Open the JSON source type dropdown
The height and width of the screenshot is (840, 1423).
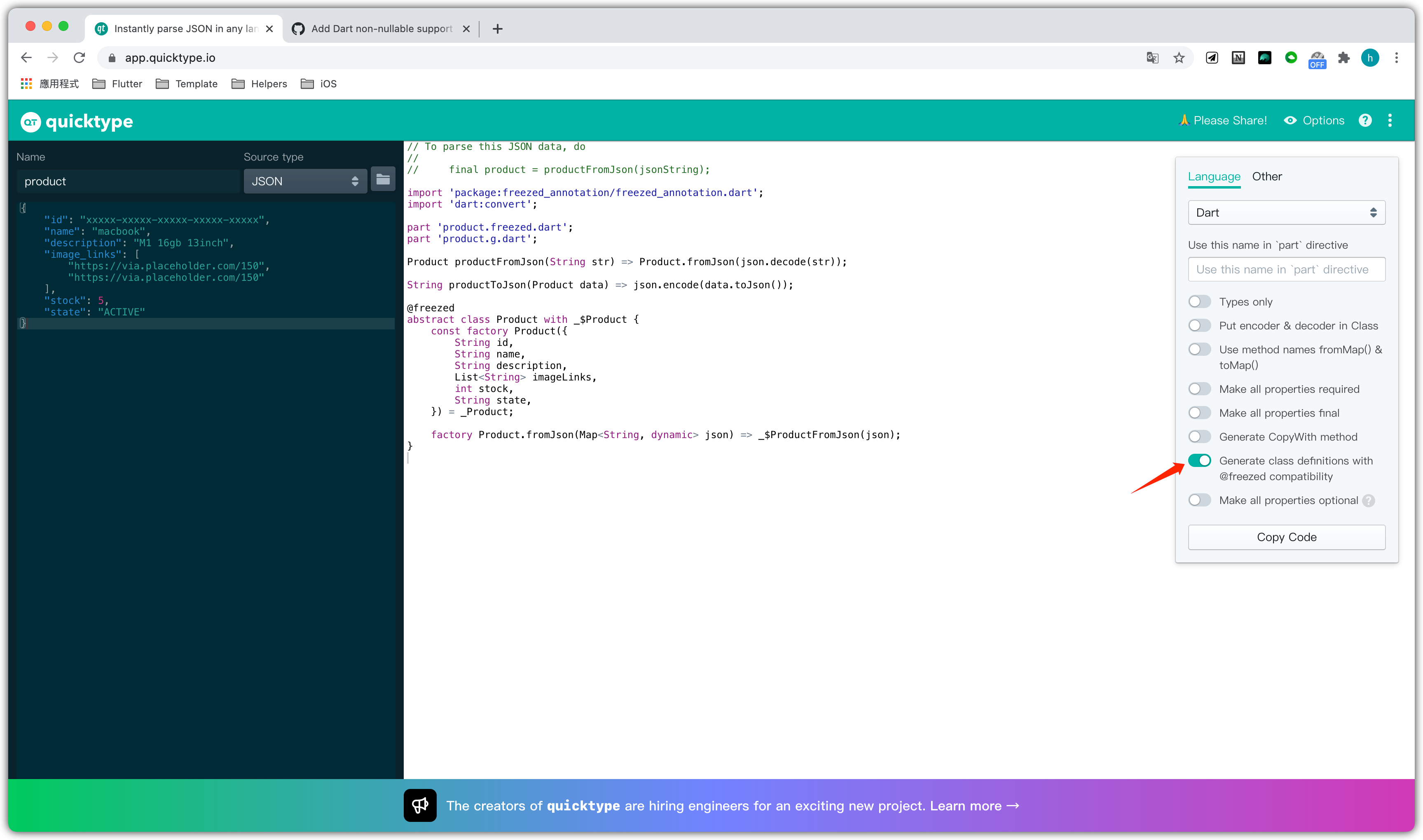pos(305,181)
